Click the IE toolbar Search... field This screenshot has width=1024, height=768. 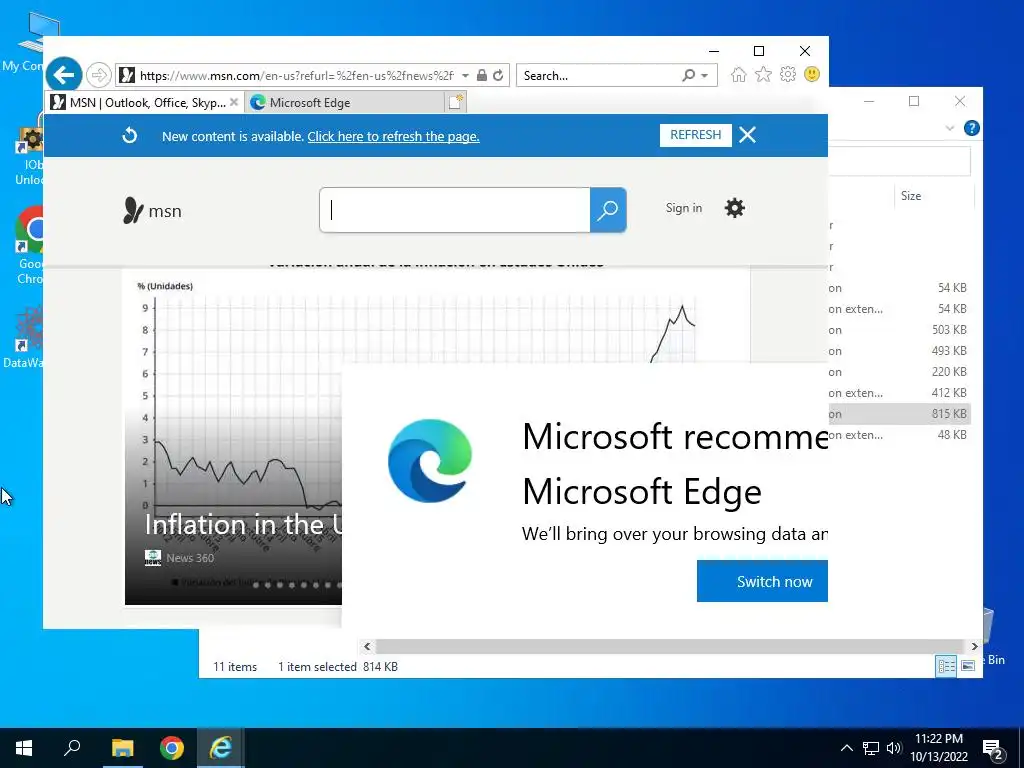click(x=600, y=76)
